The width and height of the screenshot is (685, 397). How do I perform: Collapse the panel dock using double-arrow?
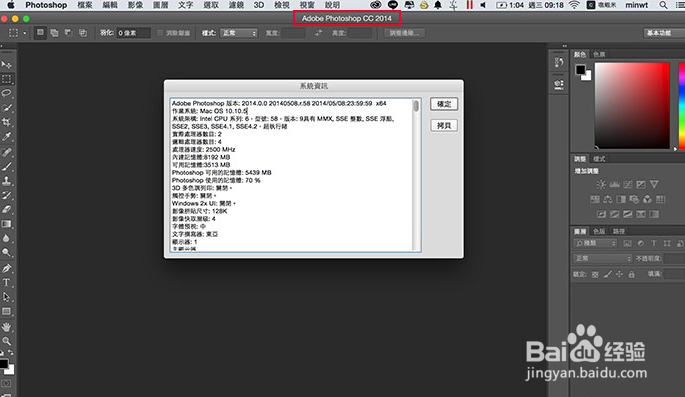pos(564,46)
